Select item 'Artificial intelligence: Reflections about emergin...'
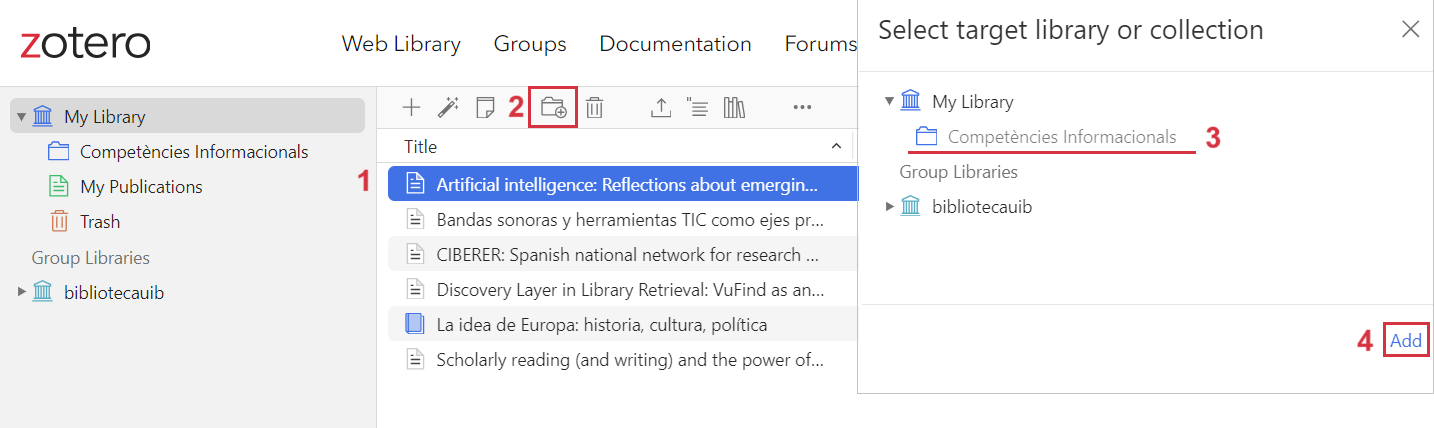The height and width of the screenshot is (428, 1434). [x=623, y=184]
